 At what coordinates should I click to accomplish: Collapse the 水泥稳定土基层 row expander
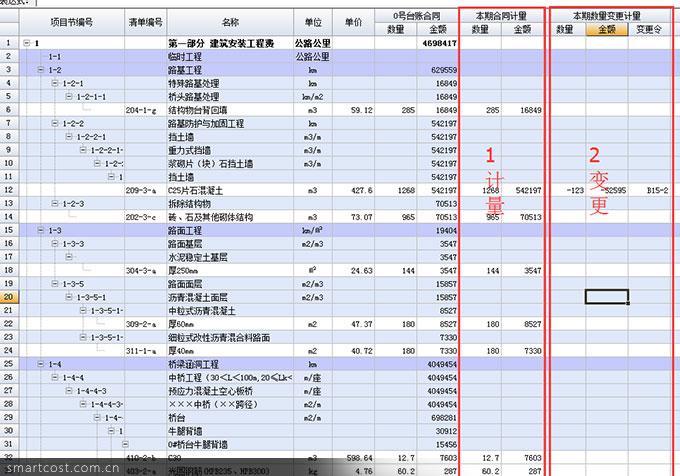coord(69,257)
